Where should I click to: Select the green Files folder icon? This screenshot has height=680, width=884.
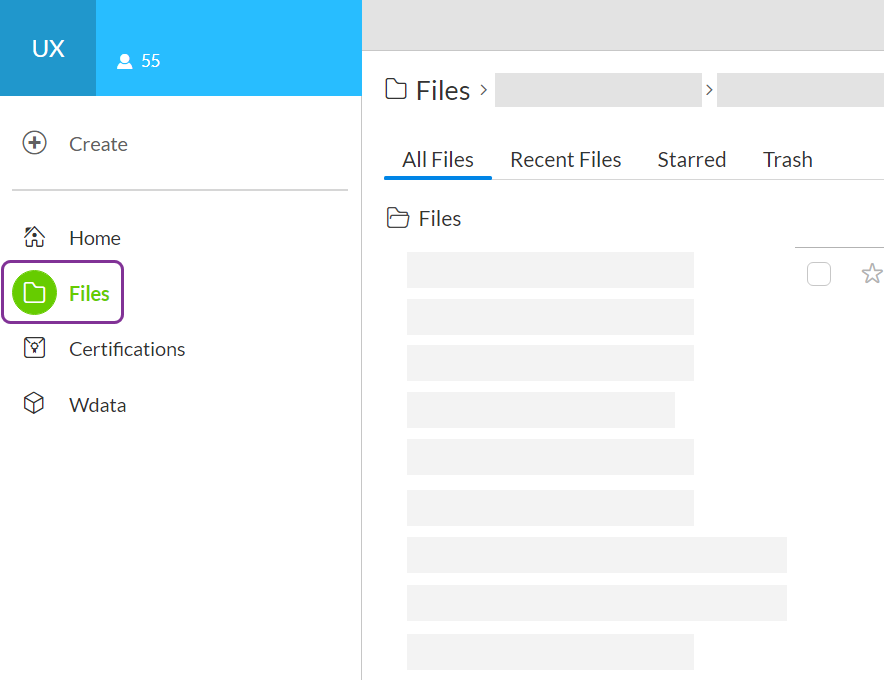[34, 293]
